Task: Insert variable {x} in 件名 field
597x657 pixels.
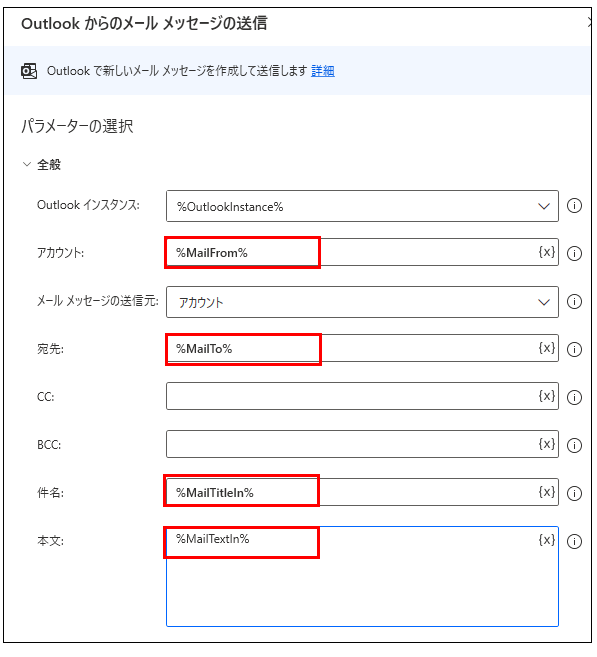Action: (546, 492)
